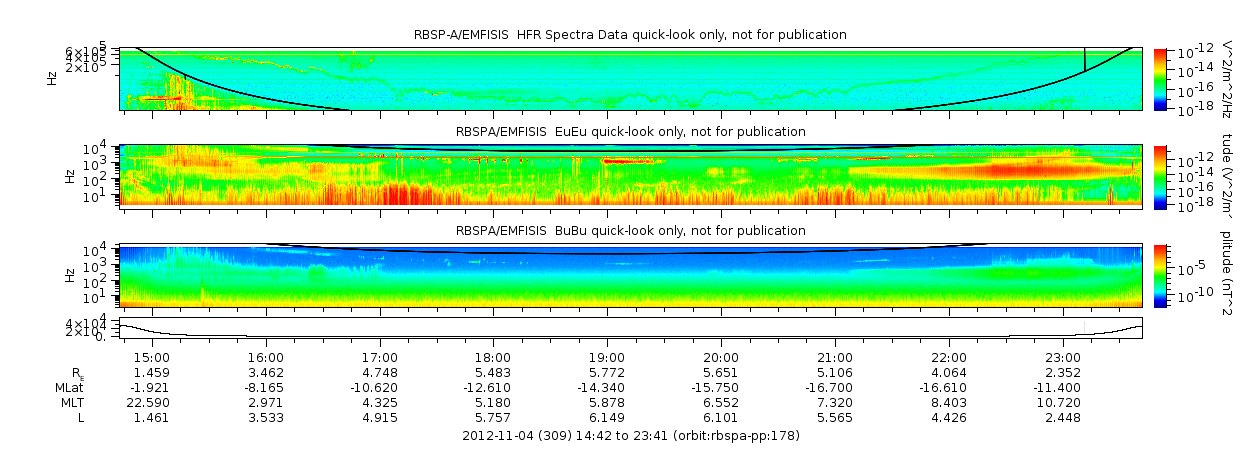This screenshot has height=449, width=1250.
Task: Click the Hz axis label of HFR panel
Action: (52, 78)
